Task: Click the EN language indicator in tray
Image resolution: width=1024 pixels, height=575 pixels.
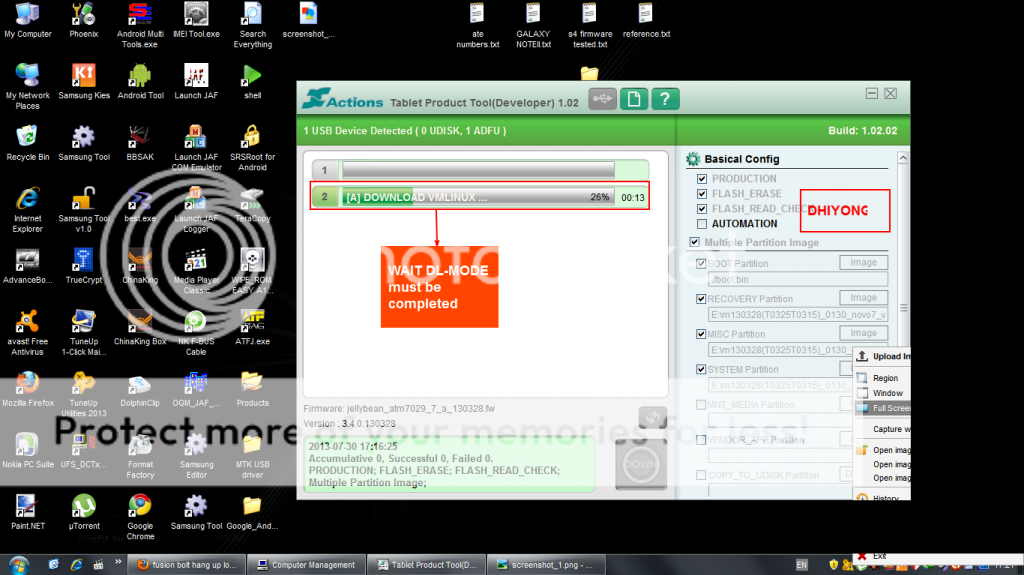Action: (x=801, y=565)
